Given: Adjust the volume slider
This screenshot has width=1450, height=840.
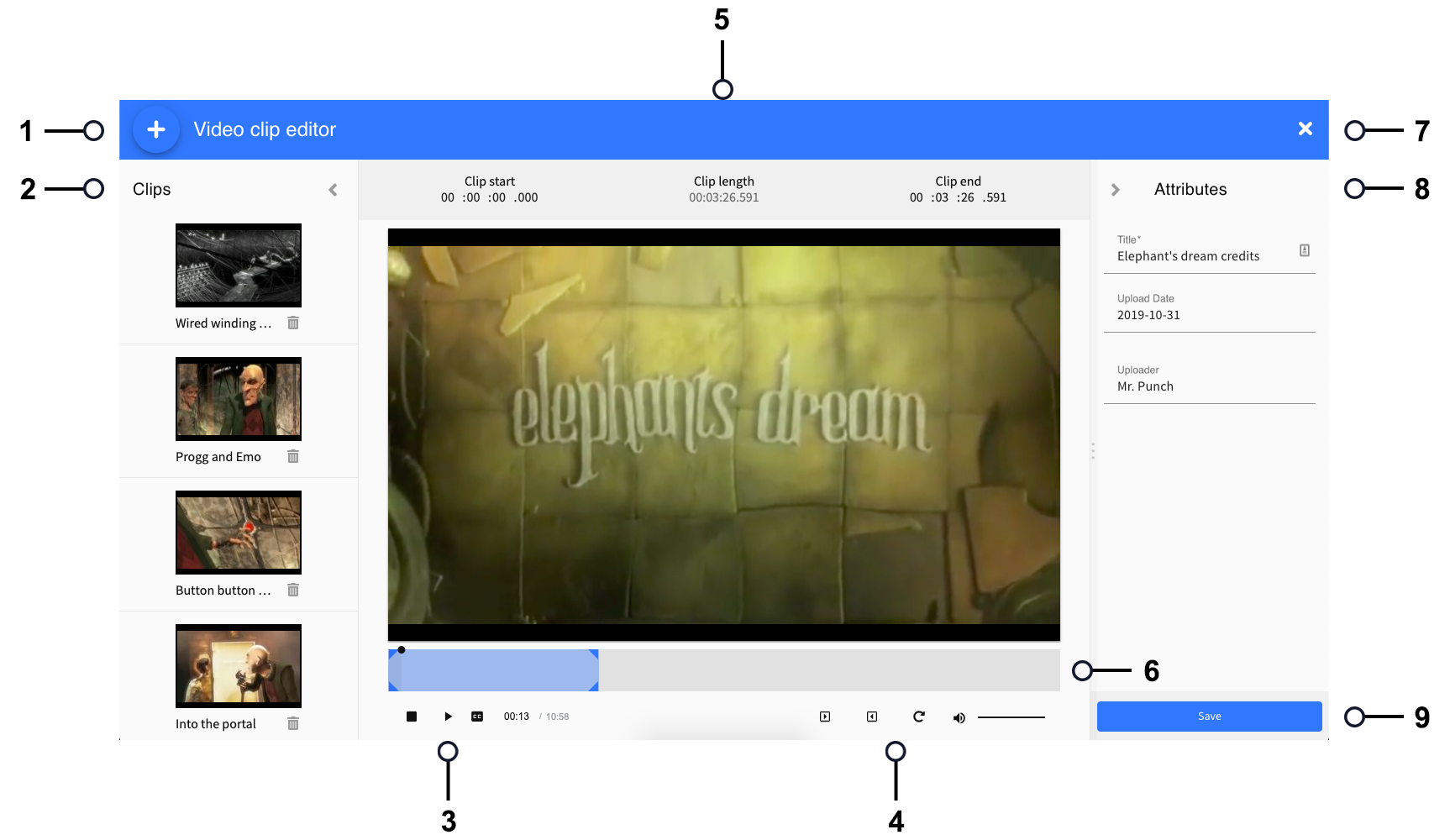Looking at the screenshot, I should pos(1011,717).
